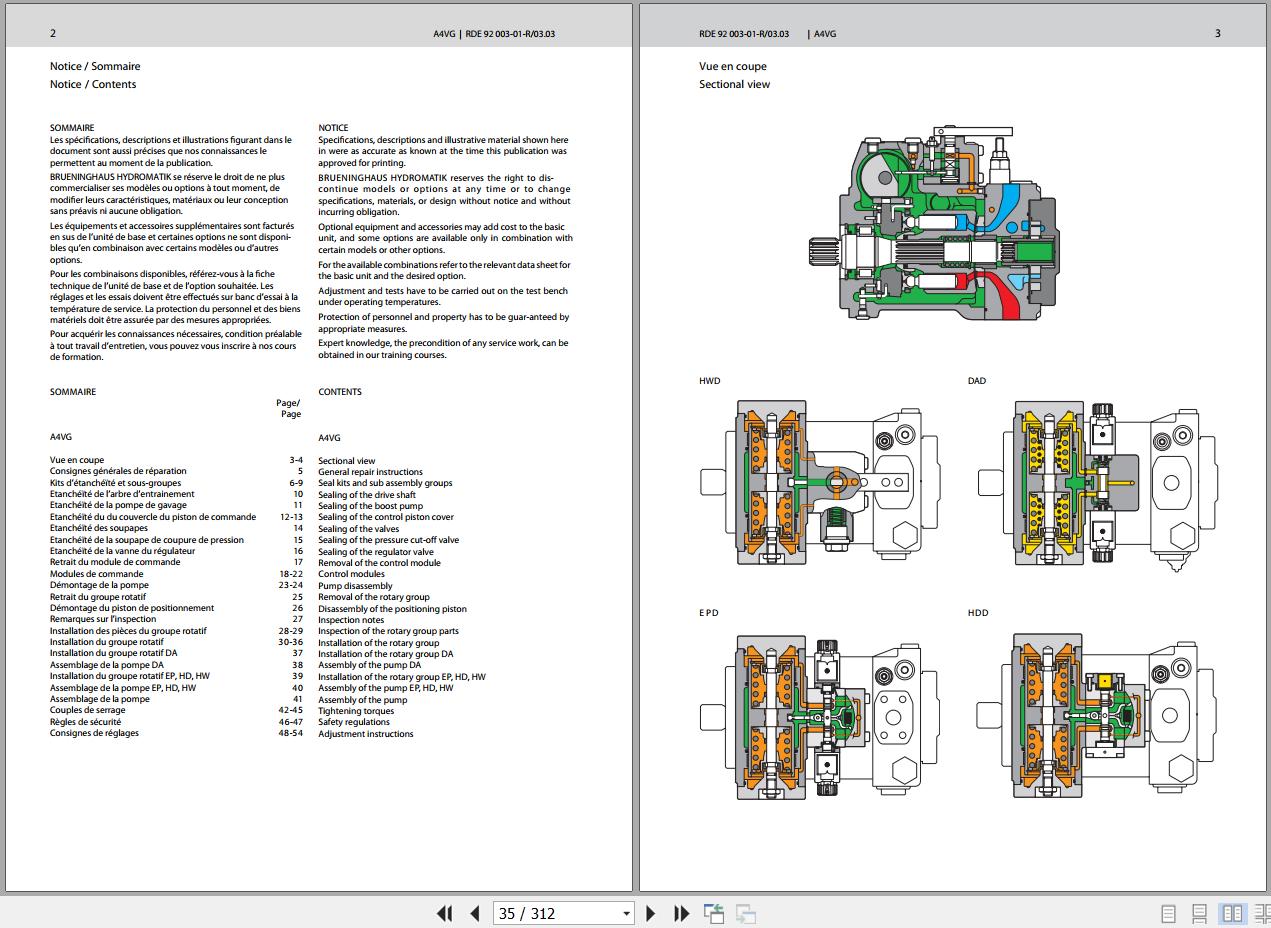Click 'Règles de sécurité' entry
This screenshot has height=928, width=1271.
pos(85,721)
